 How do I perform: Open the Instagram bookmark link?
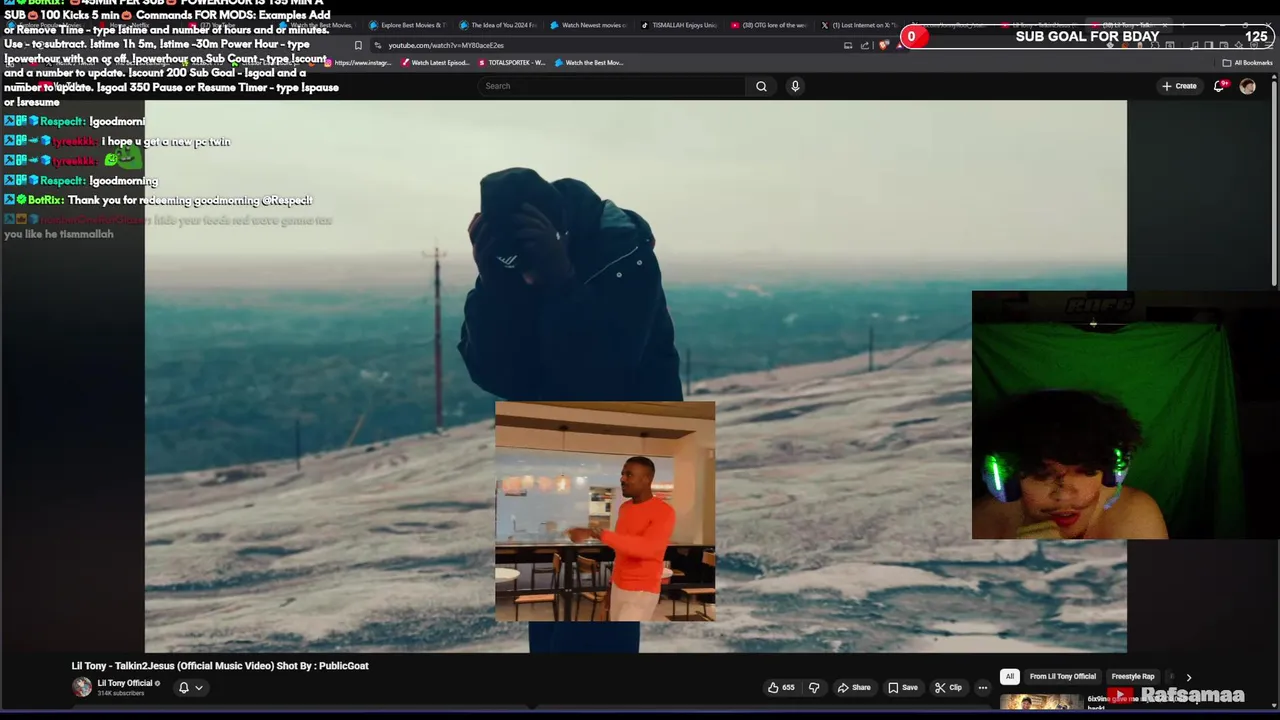358,62
